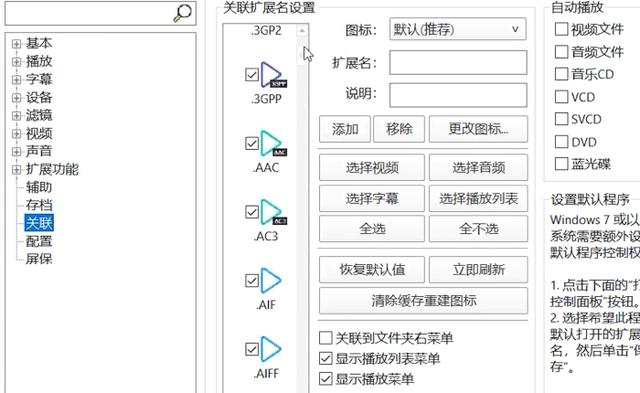Enable 关联到文件夹右菜单 checkbox
The image size is (640, 393).
325,338
